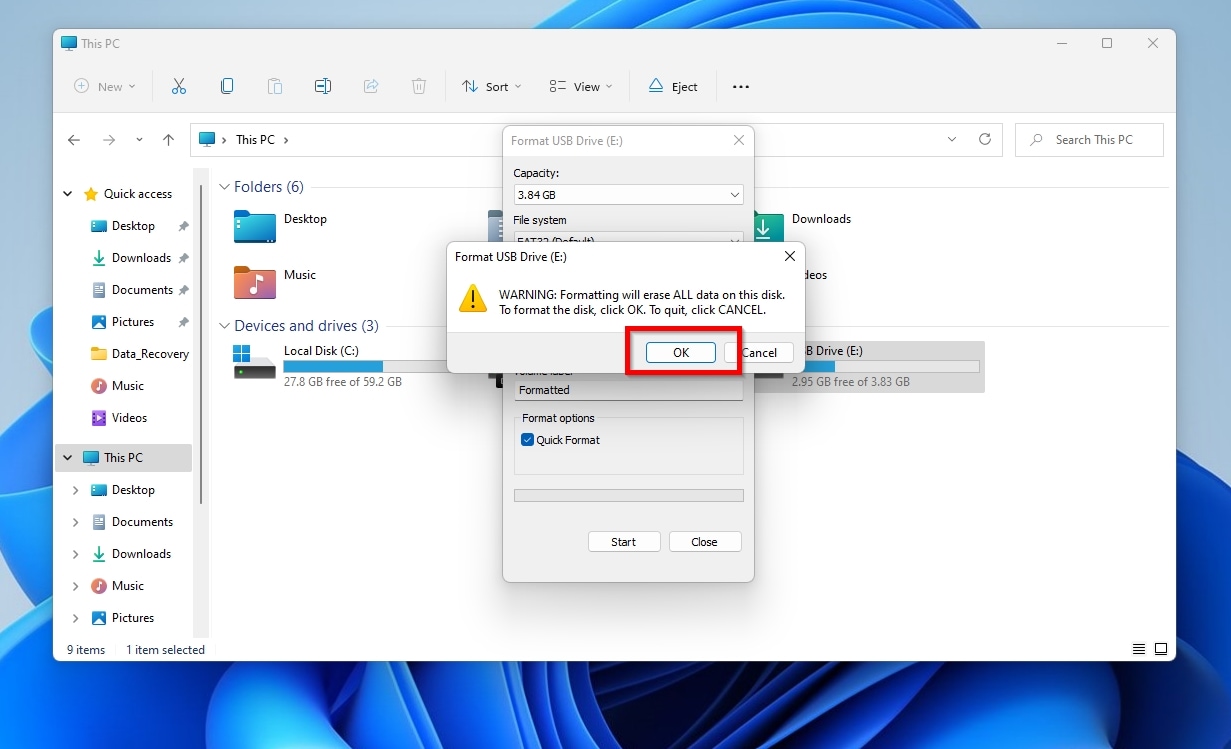Viewport: 1231px width, 749px height.
Task: Click the navigation pane scrollbar
Action: (203, 345)
